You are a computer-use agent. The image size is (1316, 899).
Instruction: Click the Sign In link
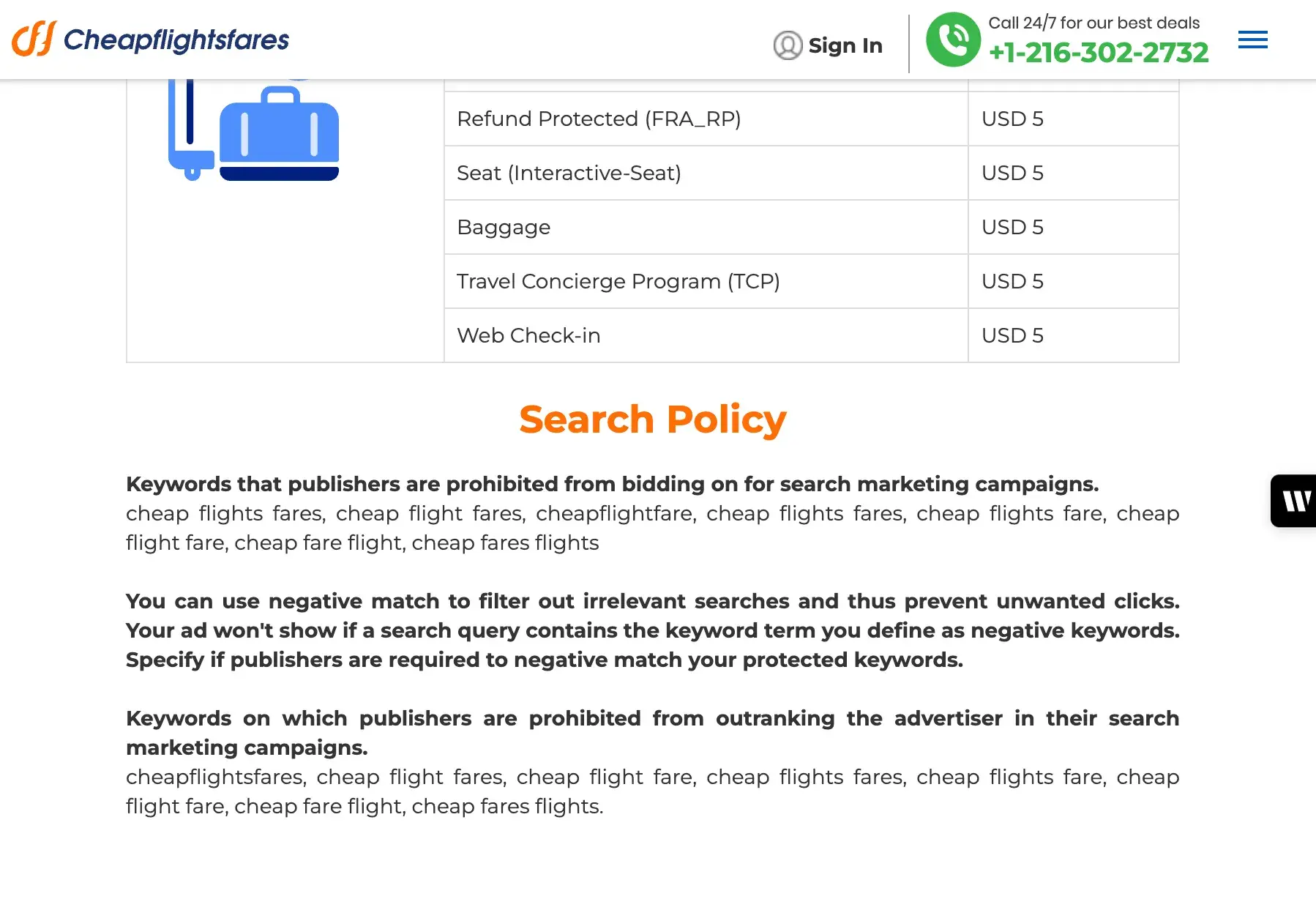tap(845, 45)
